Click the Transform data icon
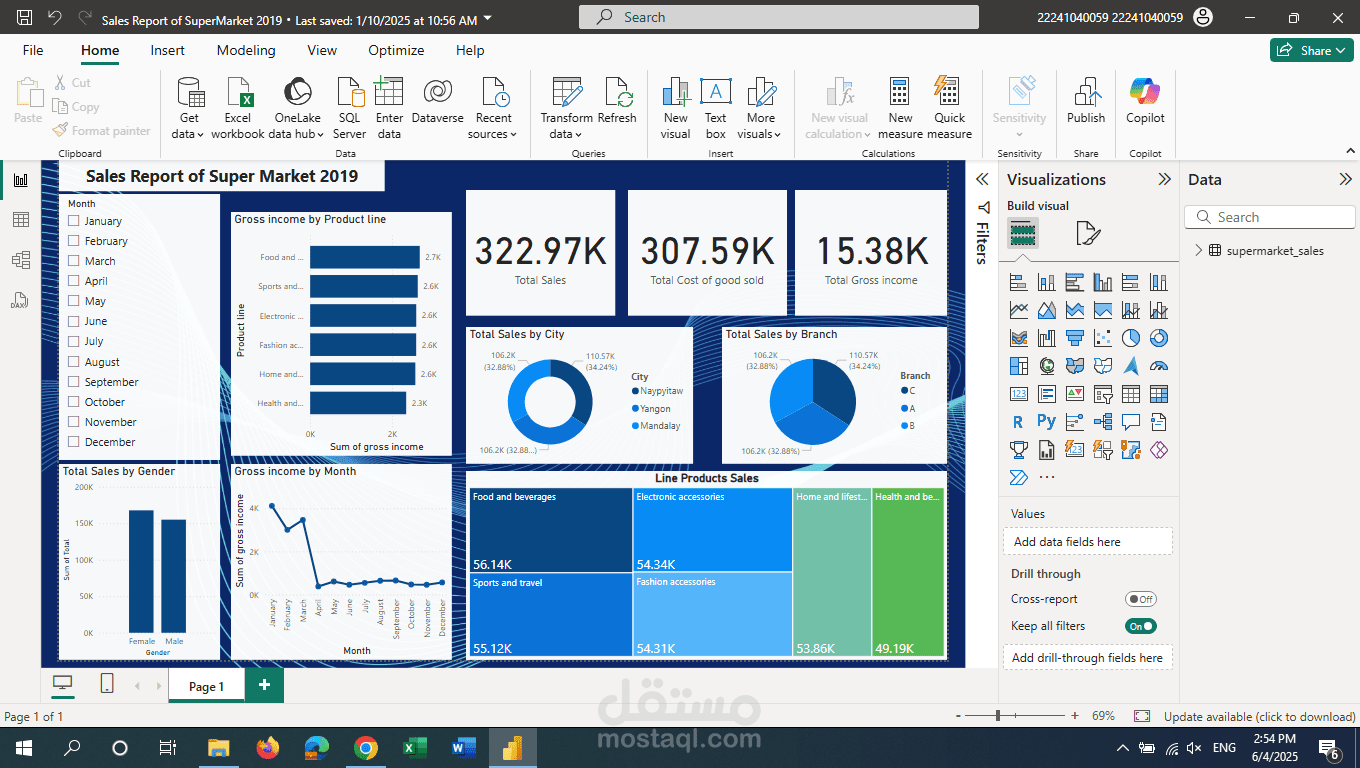Screen dimensions: 1360x768 tap(567, 92)
